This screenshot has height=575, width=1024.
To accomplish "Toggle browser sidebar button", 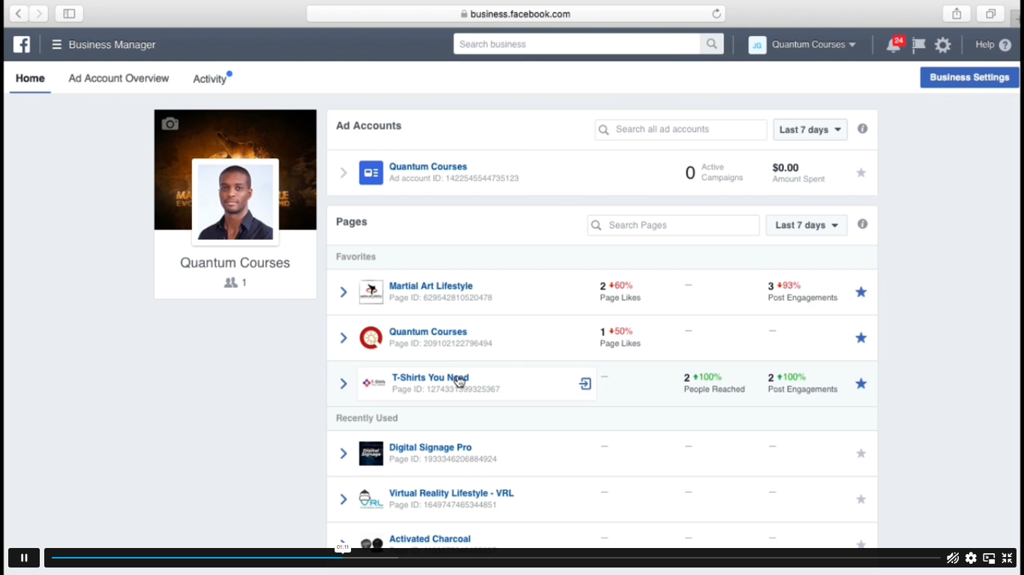I will point(69,13).
